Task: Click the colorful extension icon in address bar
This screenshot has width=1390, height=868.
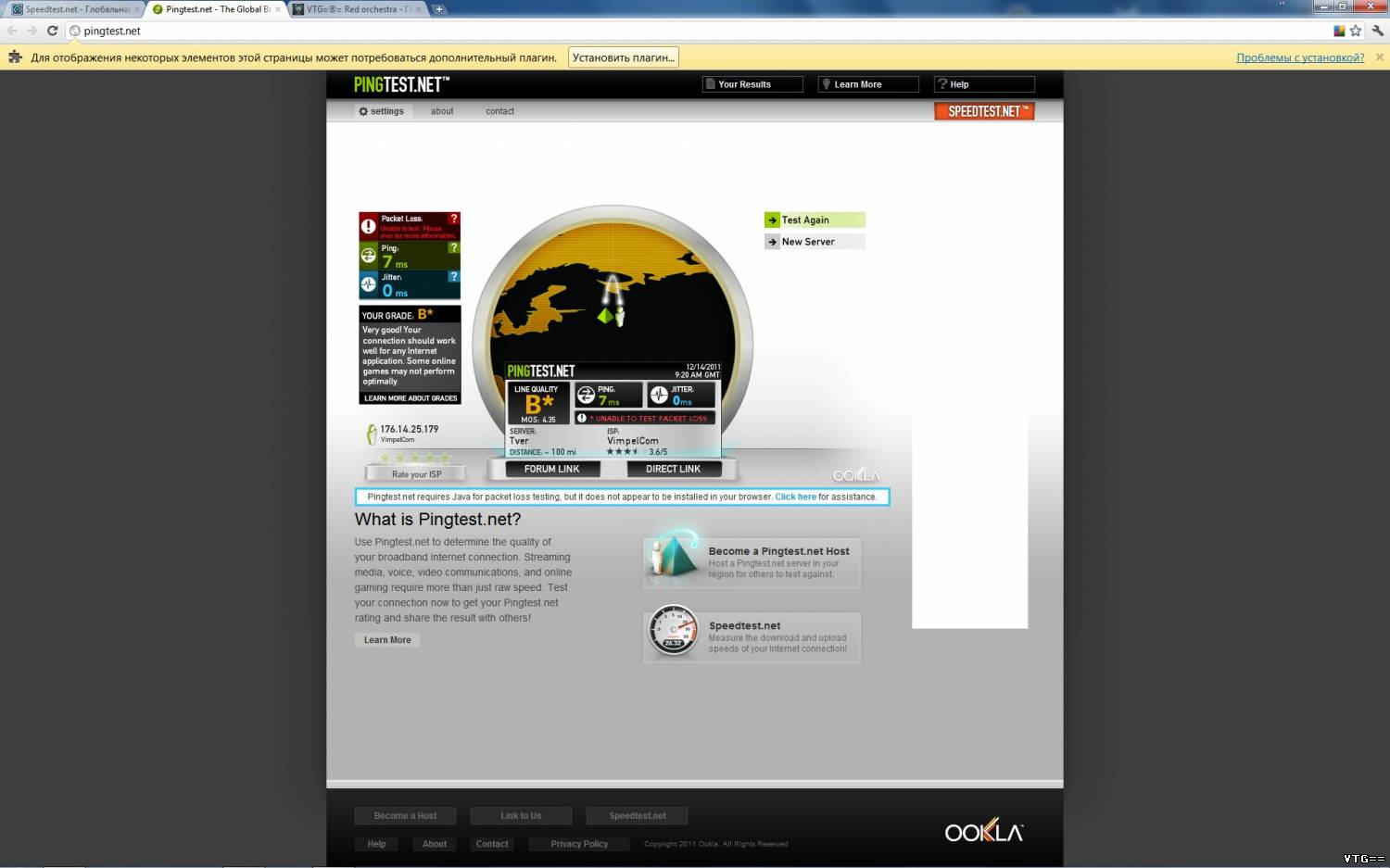Action: pos(1339,31)
